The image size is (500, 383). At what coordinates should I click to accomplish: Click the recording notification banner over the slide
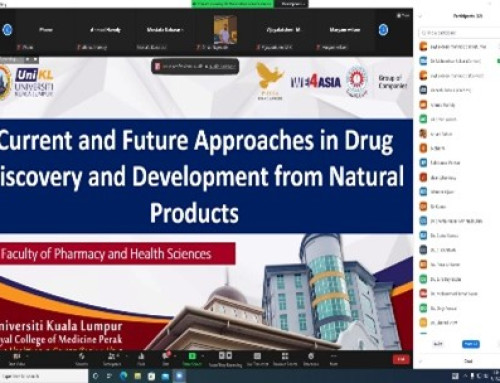[195, 66]
